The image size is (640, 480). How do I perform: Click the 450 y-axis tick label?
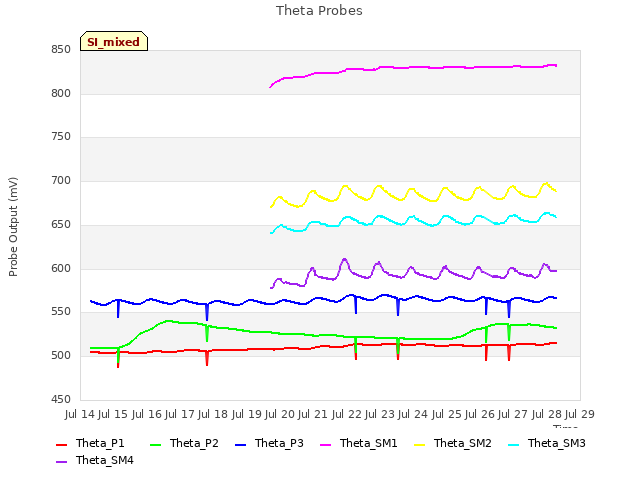pos(61,399)
